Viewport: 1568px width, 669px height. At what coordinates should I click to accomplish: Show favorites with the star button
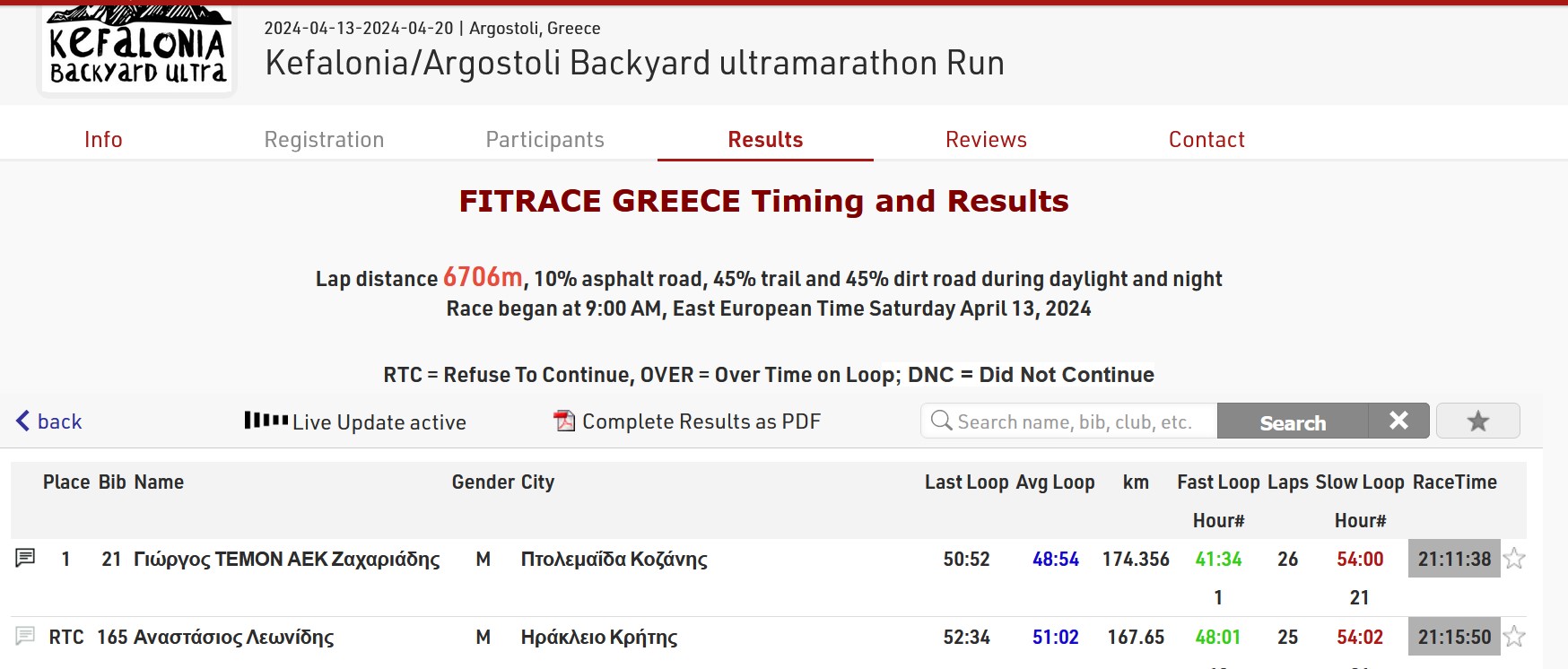pos(1478,421)
